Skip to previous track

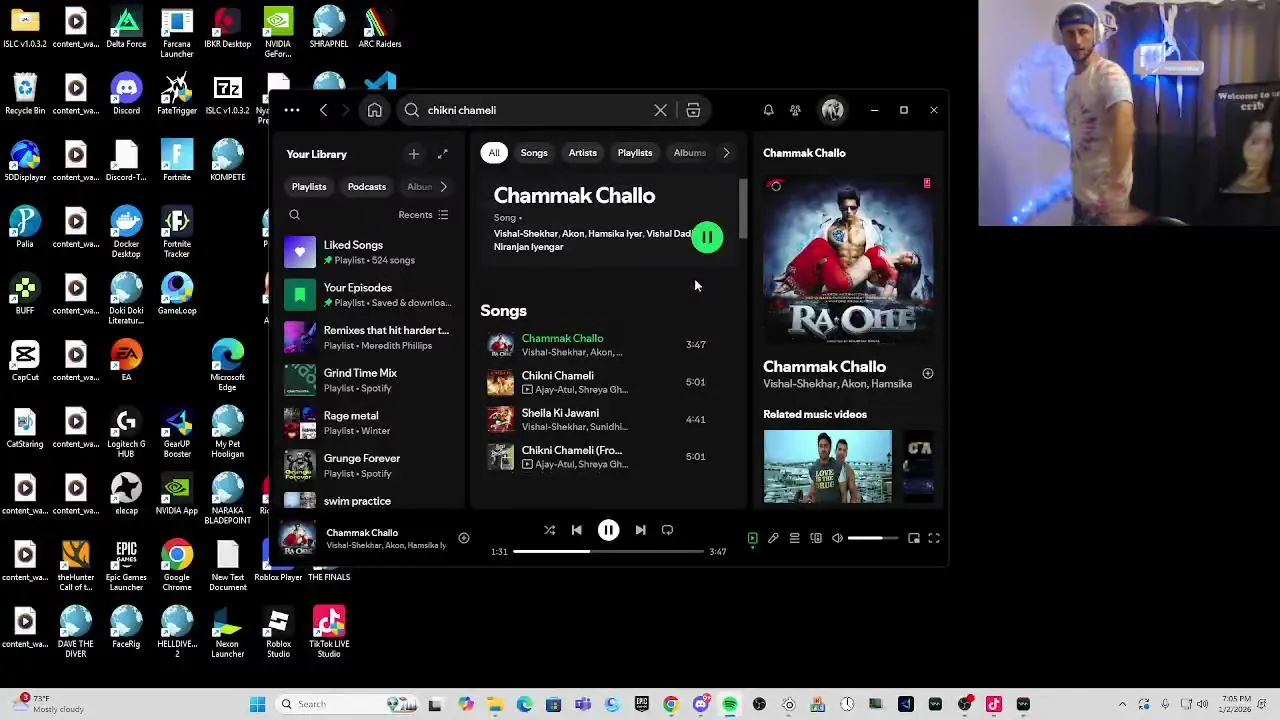(x=576, y=530)
